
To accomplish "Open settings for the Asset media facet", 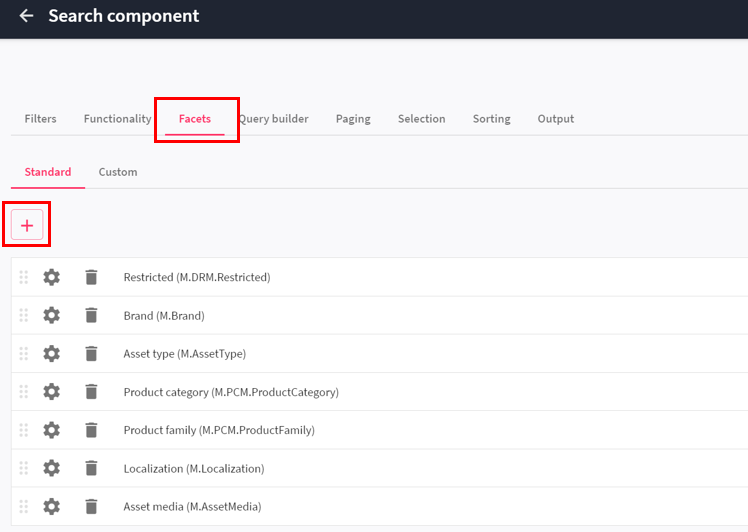I will [52, 506].
